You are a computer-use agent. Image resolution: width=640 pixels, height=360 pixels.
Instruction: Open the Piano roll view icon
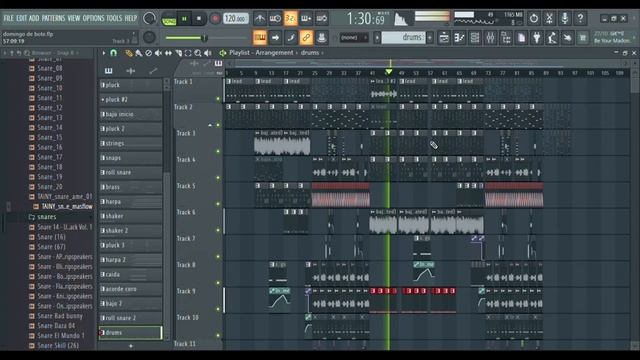(460, 38)
